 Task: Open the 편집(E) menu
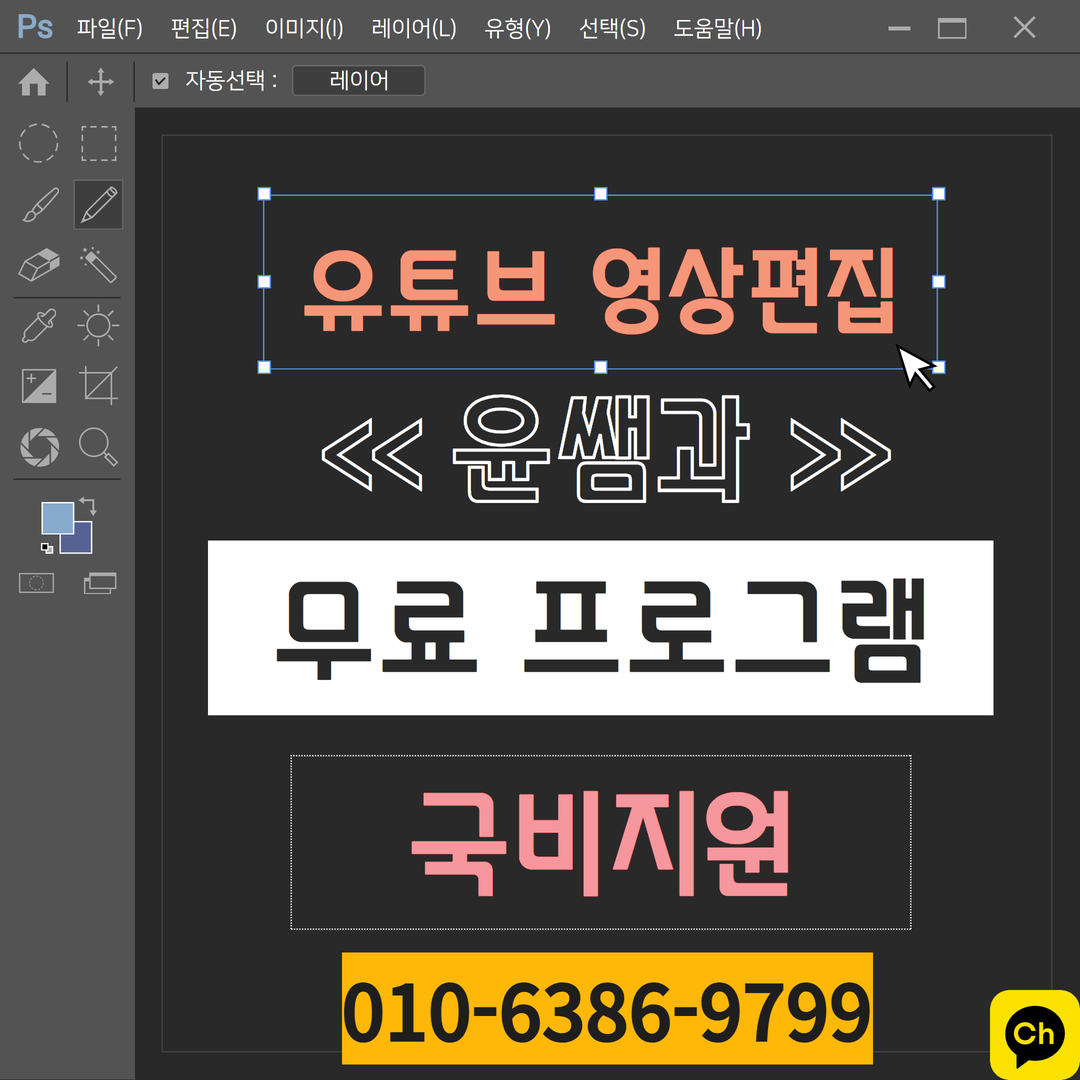pos(204,28)
